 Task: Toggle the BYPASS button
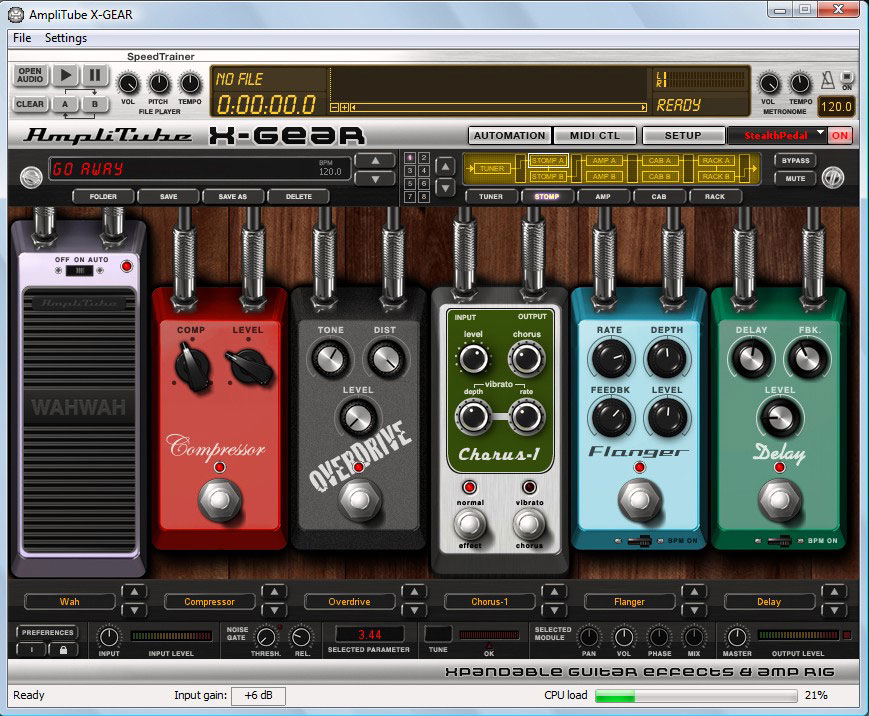point(795,161)
